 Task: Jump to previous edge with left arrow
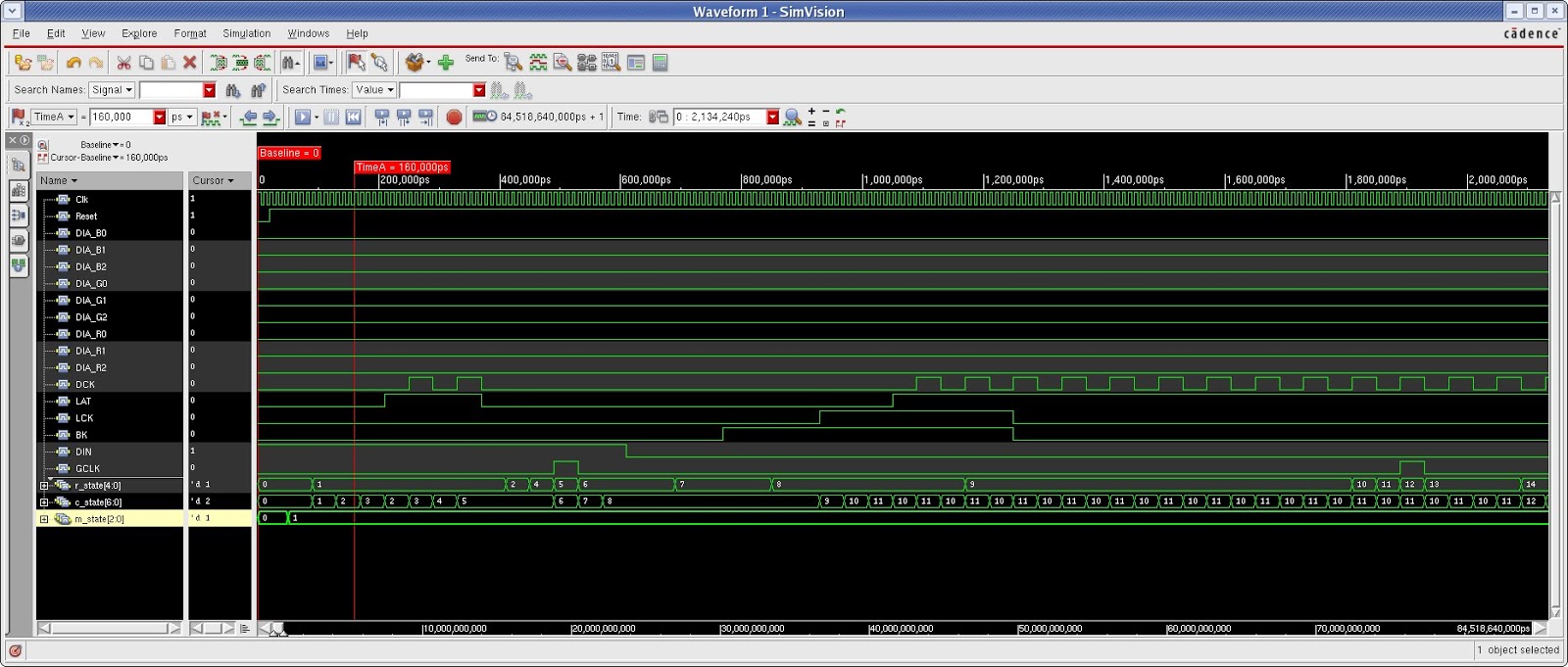pos(249,118)
